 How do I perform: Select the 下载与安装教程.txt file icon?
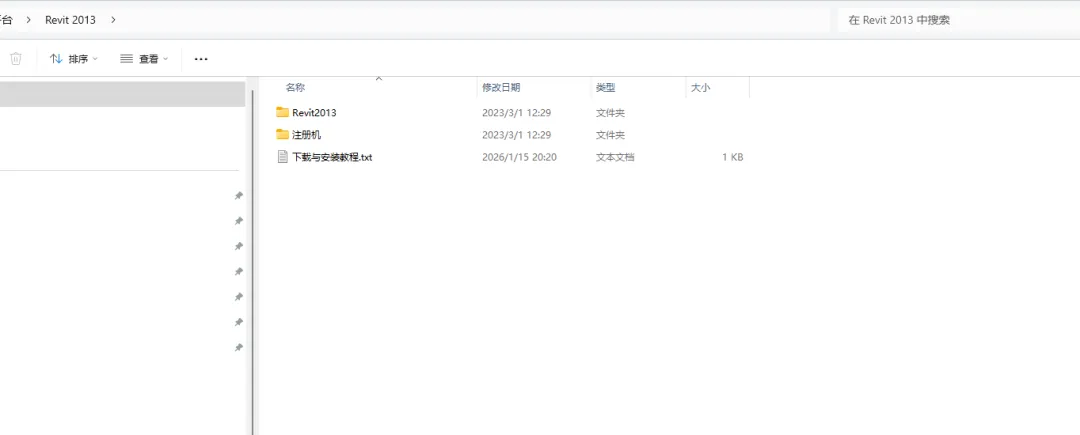coord(282,157)
